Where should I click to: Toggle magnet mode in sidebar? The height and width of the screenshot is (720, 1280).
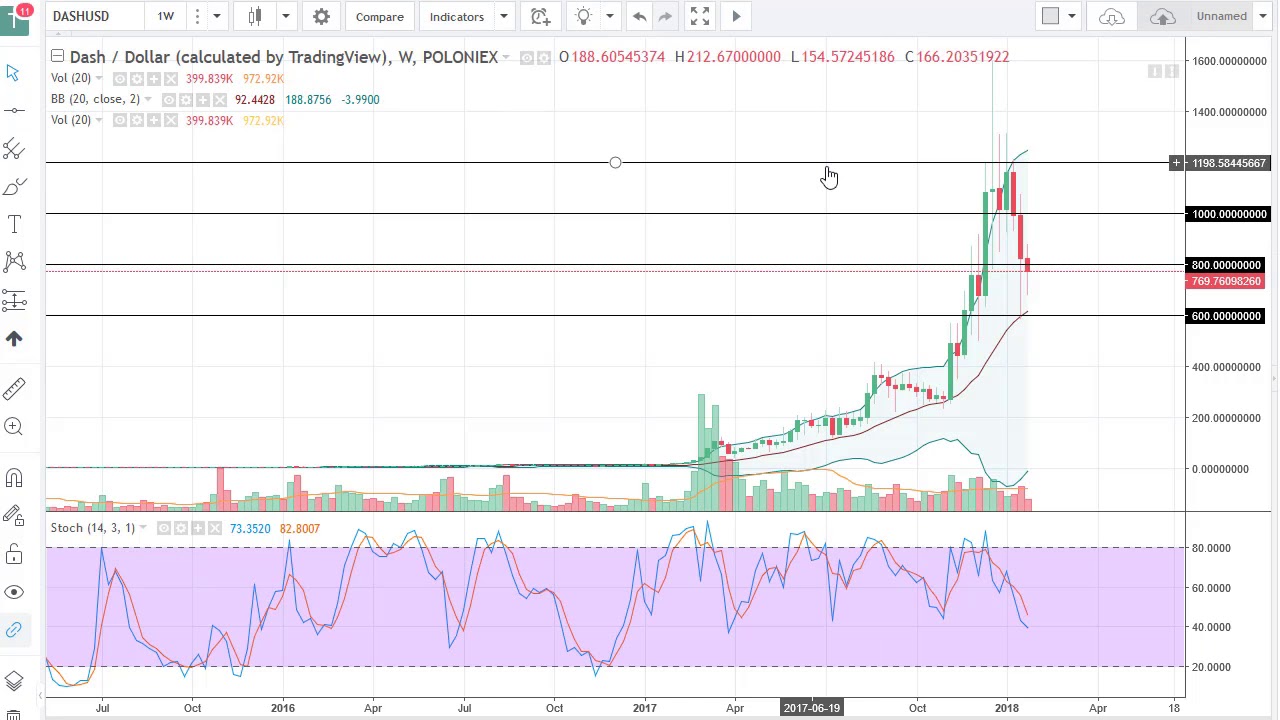click(13, 478)
